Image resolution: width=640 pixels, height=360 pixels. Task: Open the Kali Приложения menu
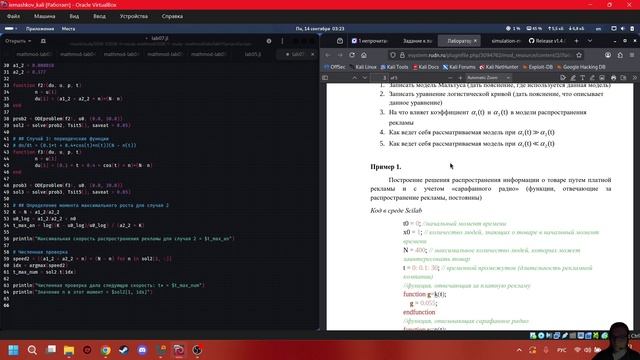[40, 29]
